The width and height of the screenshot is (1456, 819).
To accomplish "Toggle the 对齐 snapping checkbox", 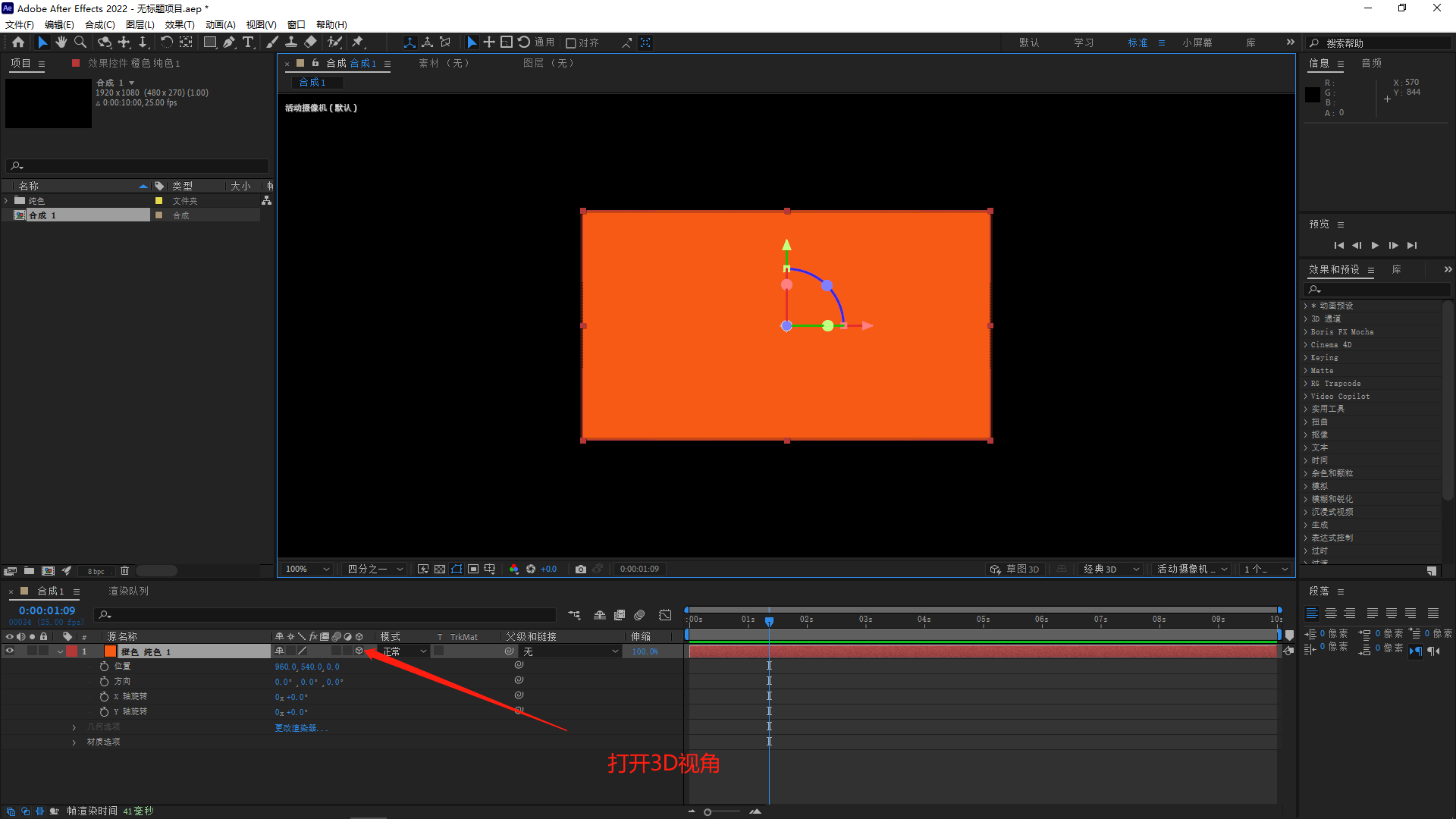I will [571, 43].
